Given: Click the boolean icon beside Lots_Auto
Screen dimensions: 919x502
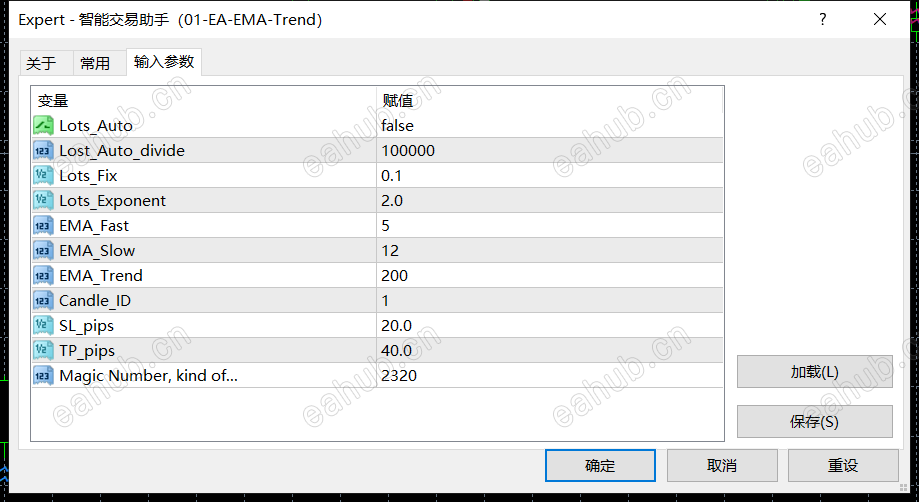Looking at the screenshot, I should 43,125.
